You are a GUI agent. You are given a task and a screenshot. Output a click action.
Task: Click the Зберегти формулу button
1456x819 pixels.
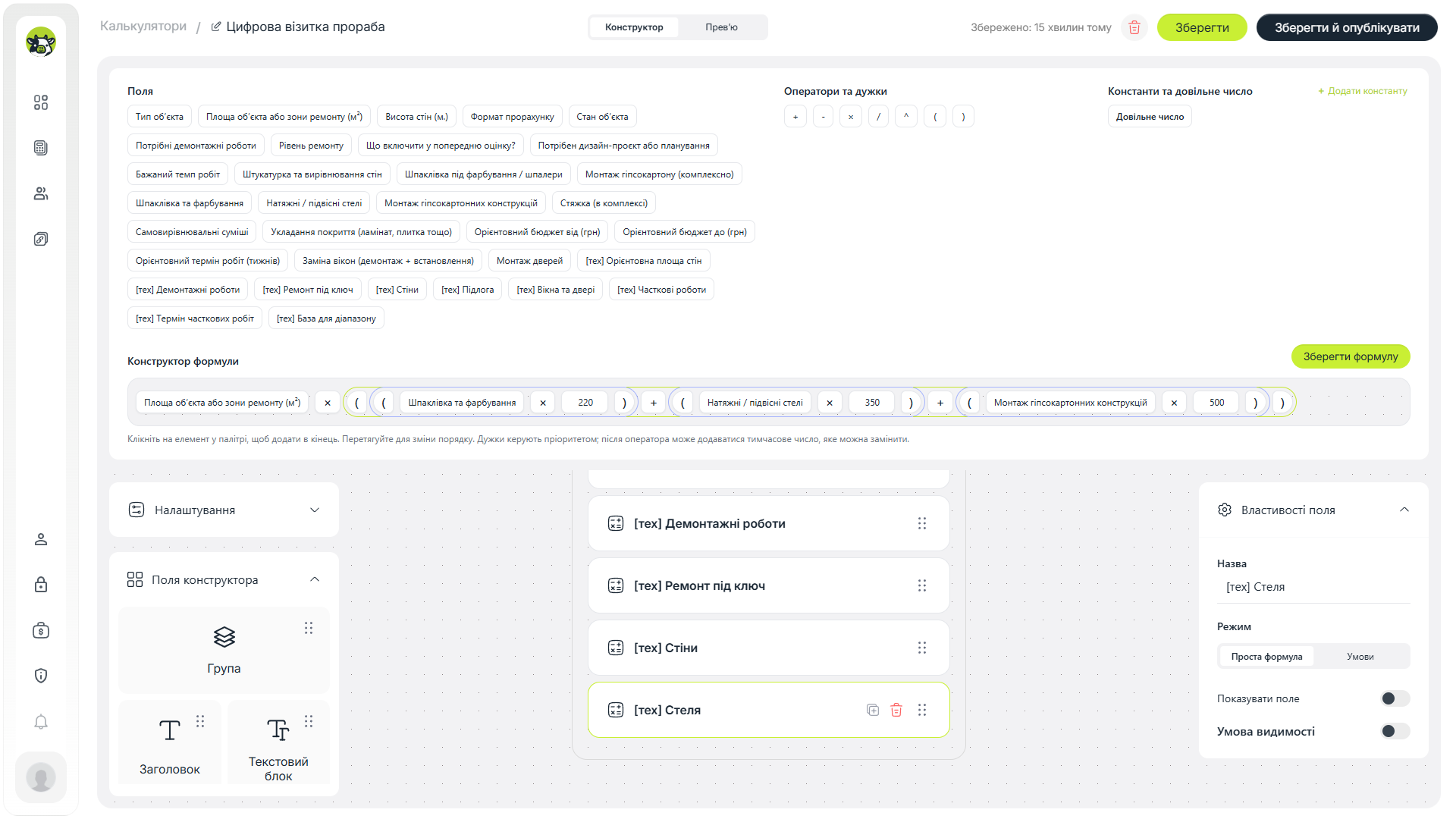[x=1351, y=356]
